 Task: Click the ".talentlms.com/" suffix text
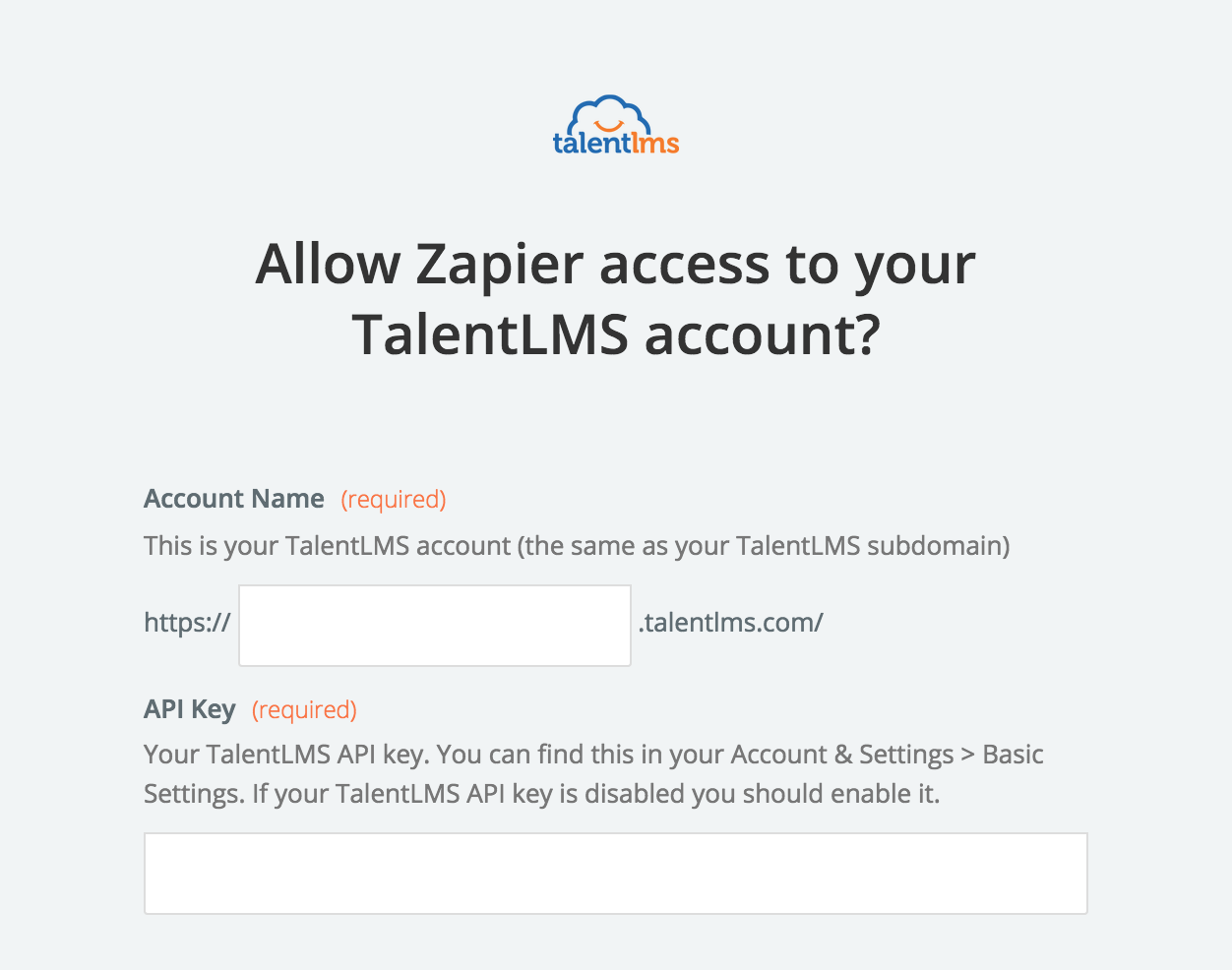731,622
